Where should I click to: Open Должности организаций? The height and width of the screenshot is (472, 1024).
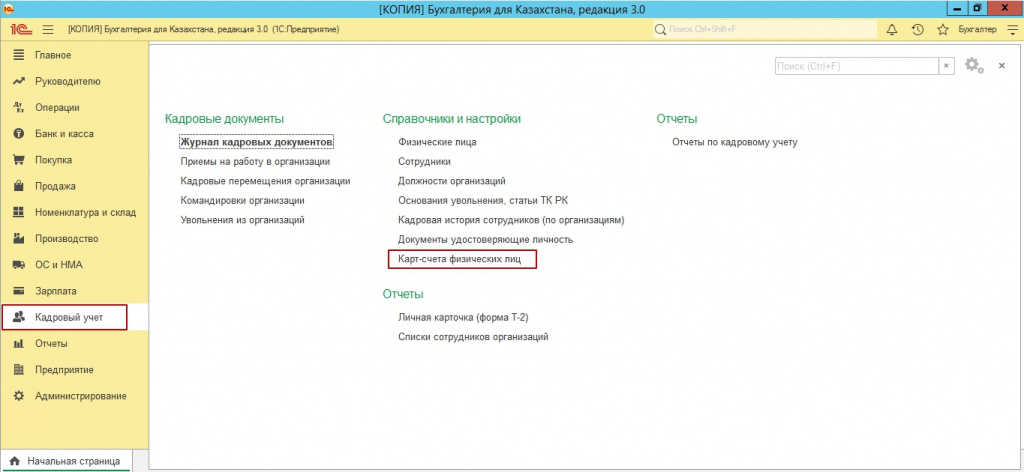pyautogui.click(x=452, y=181)
